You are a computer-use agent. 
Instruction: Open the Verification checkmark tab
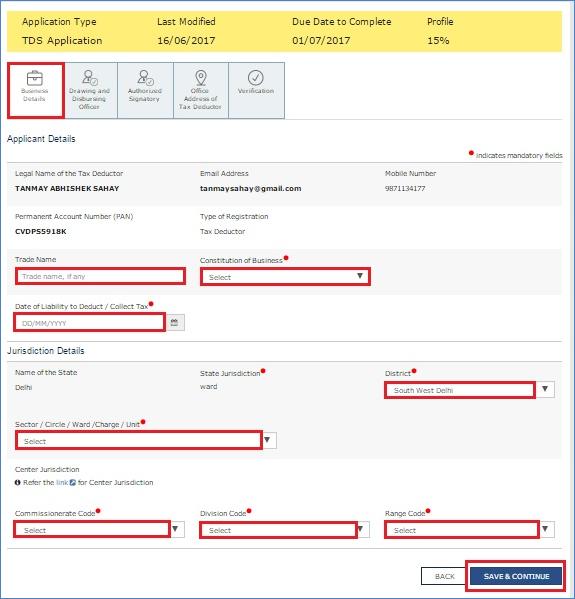[x=256, y=91]
